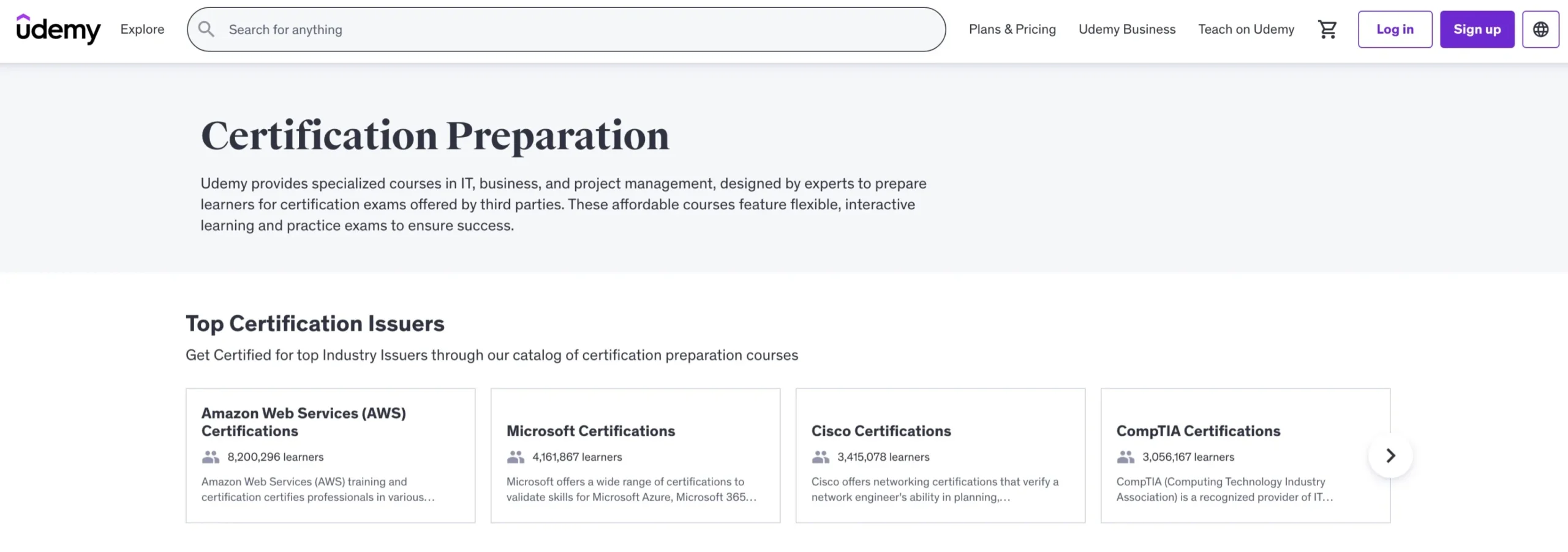Visit the Teach on Udemy page
The image size is (1568, 552).
(x=1245, y=29)
